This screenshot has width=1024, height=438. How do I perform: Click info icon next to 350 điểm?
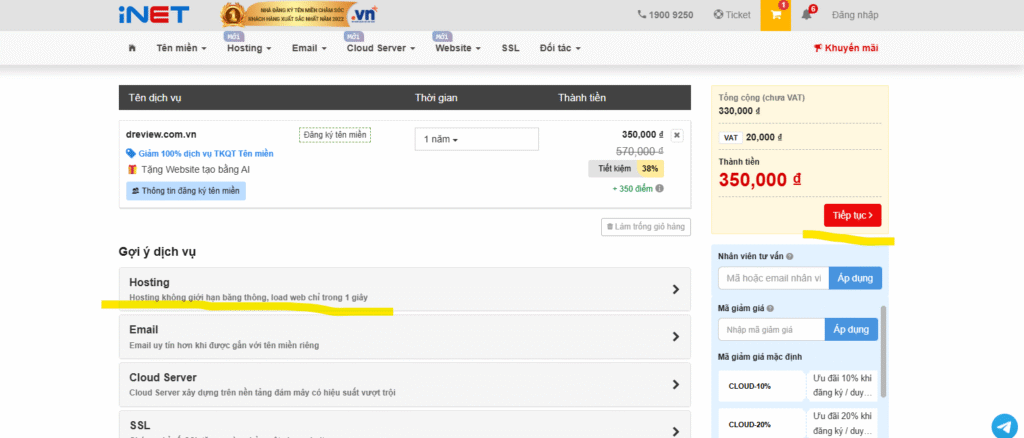(660, 189)
